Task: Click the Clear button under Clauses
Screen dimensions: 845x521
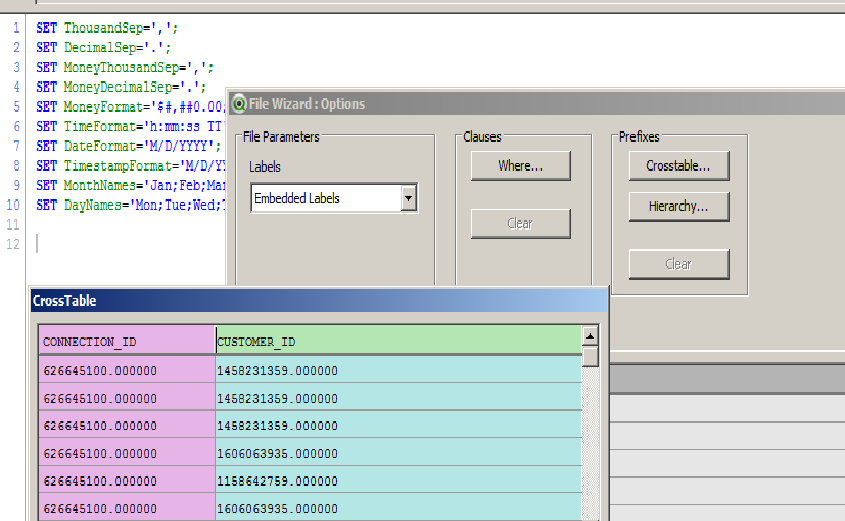Action: pos(520,223)
